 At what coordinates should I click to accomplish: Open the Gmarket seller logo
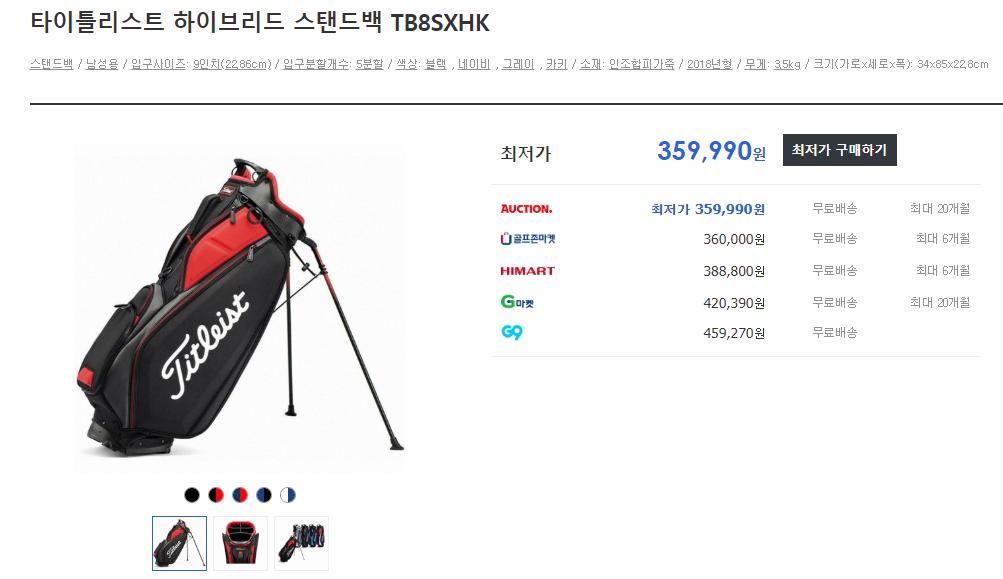[x=517, y=302]
